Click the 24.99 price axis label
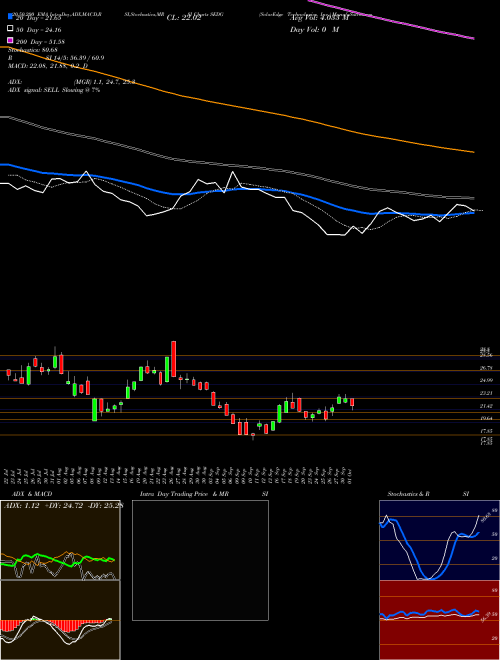 (x=486, y=381)
